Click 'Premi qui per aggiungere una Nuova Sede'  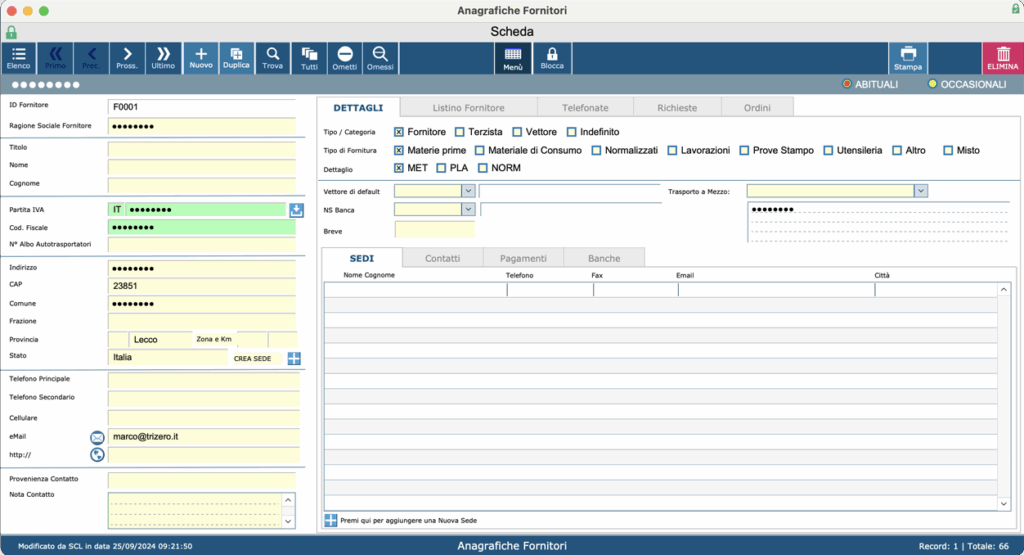click(x=408, y=520)
